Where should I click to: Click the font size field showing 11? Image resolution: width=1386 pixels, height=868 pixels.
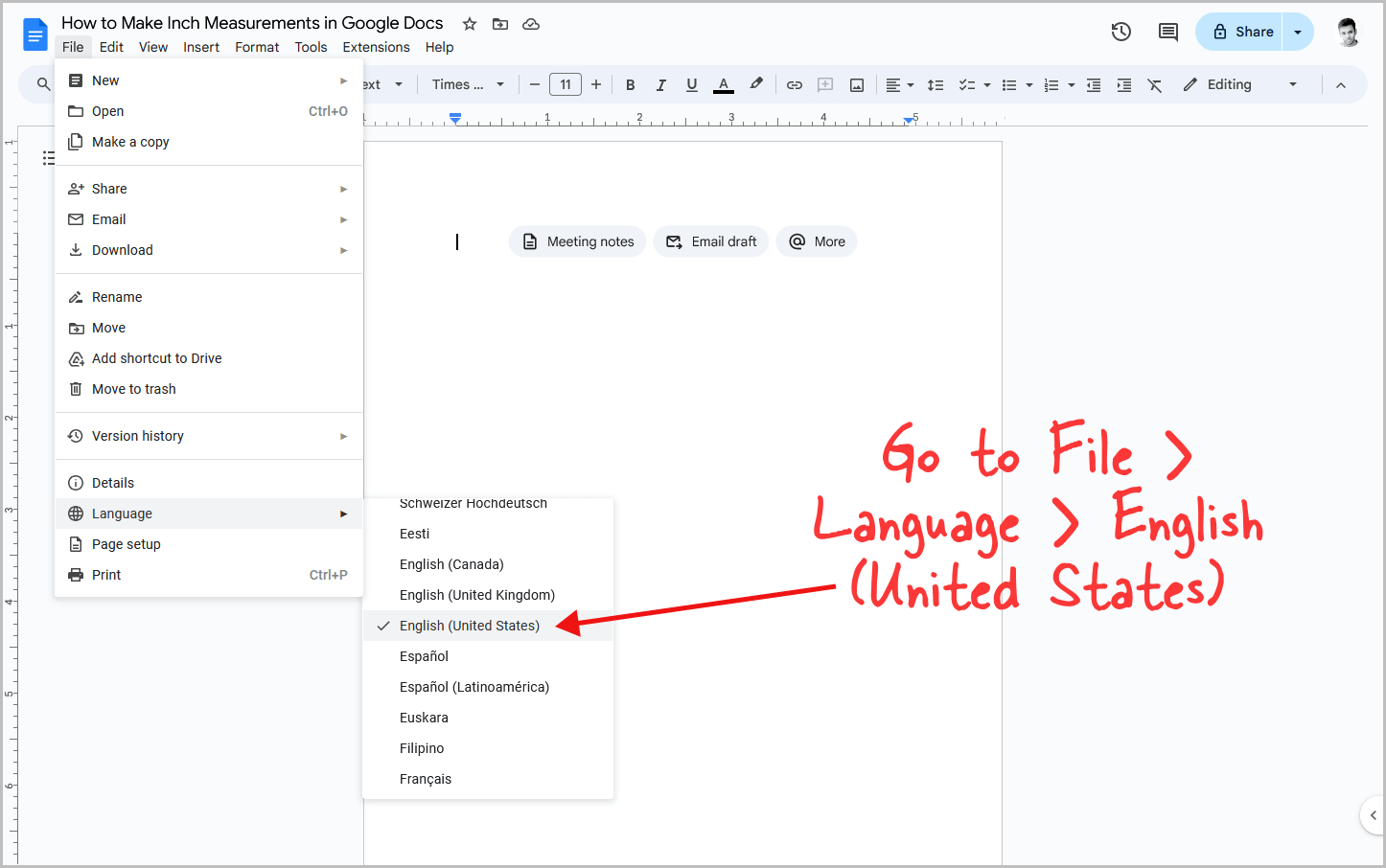pyautogui.click(x=566, y=84)
